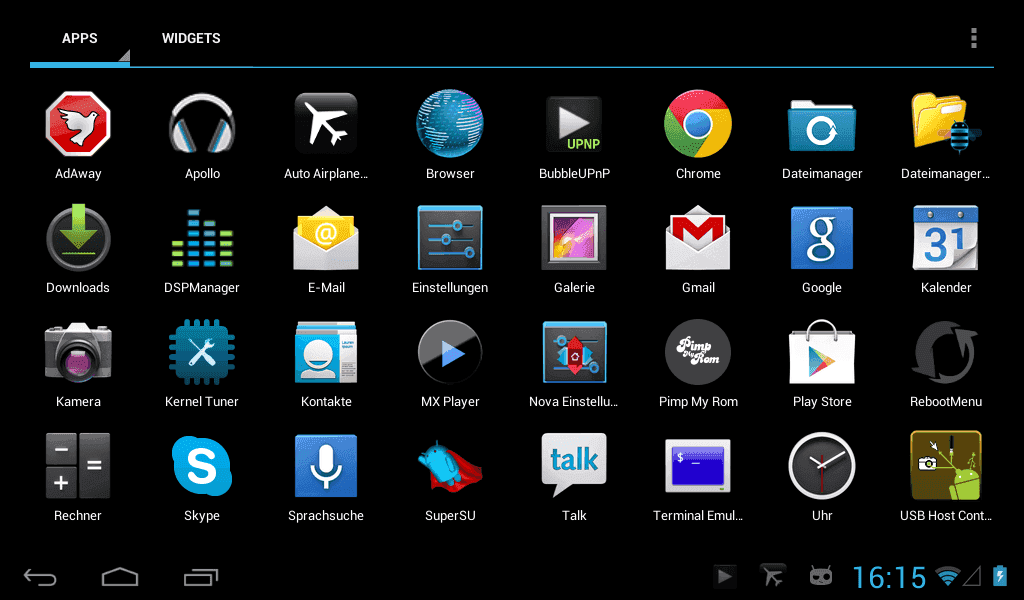Open the yellow folder Dateimanager app
Viewport: 1024px width, 600px height.
click(946, 123)
